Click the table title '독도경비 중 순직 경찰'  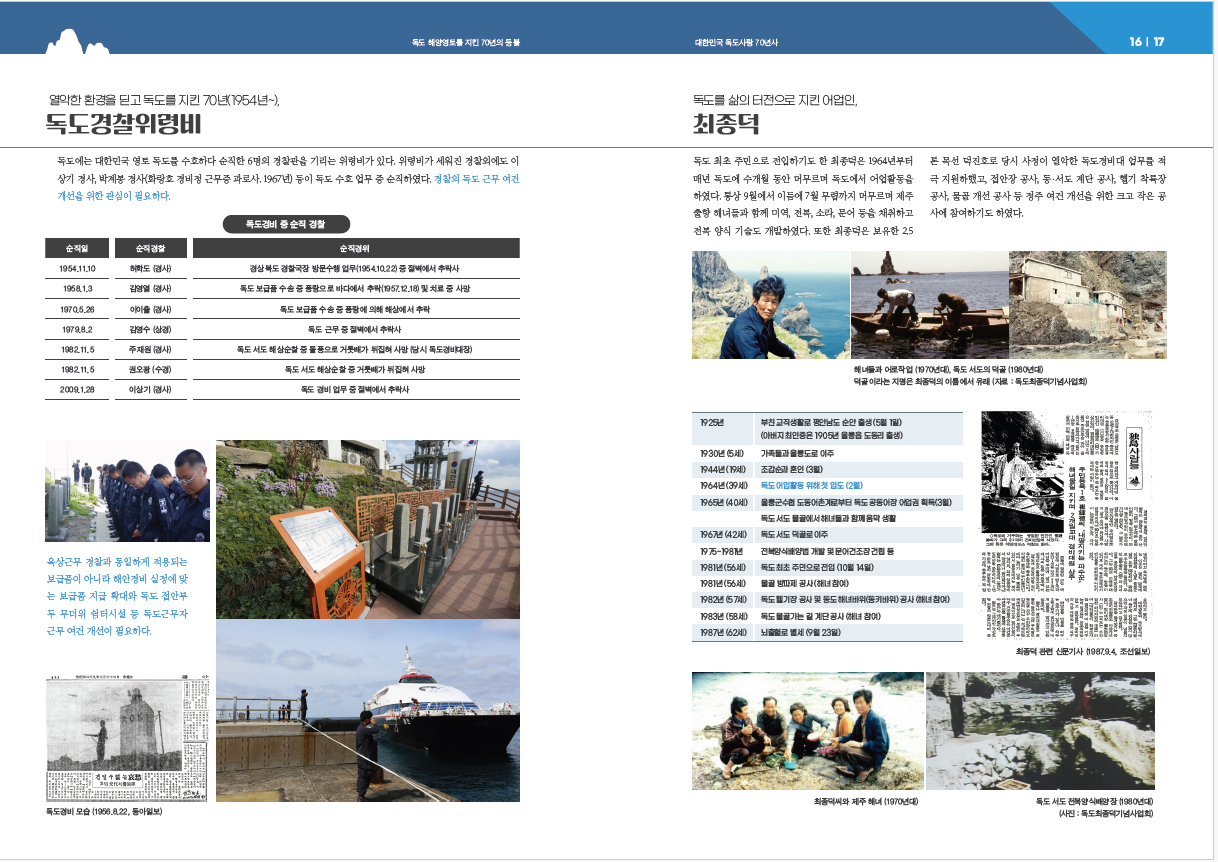click(x=285, y=224)
